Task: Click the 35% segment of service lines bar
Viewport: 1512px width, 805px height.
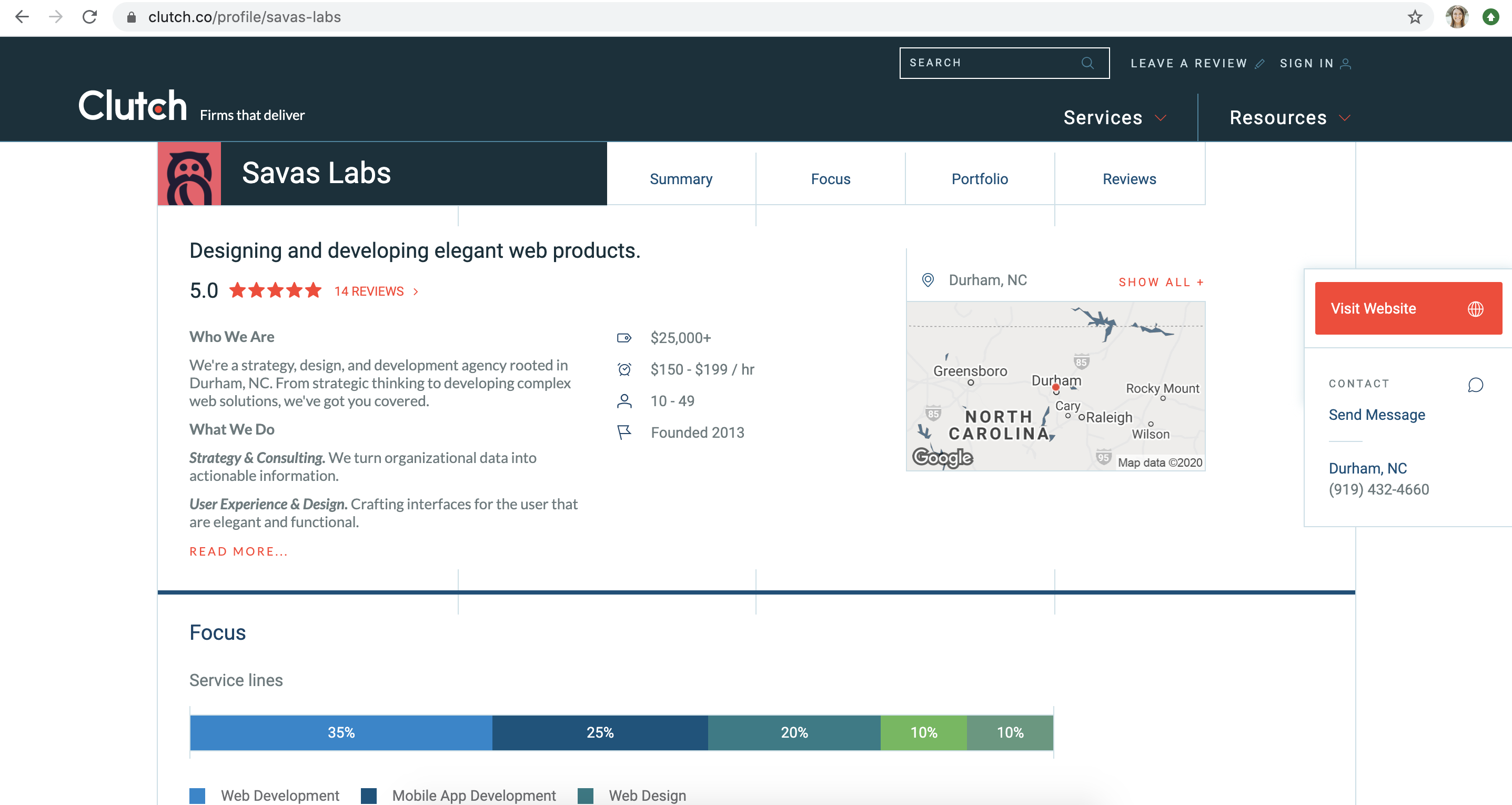Action: click(341, 733)
